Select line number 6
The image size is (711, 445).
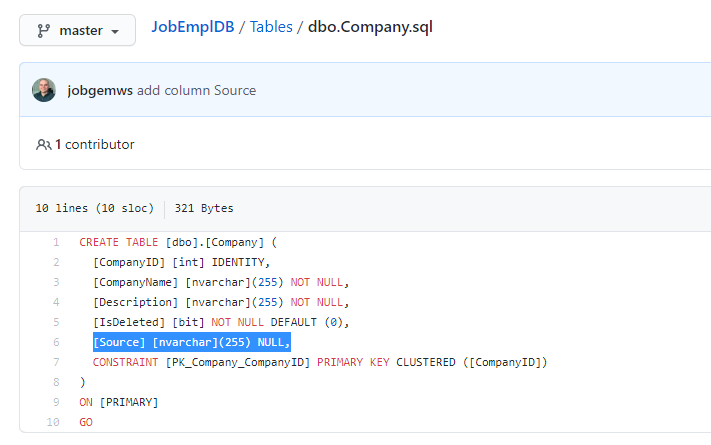tap(56, 342)
